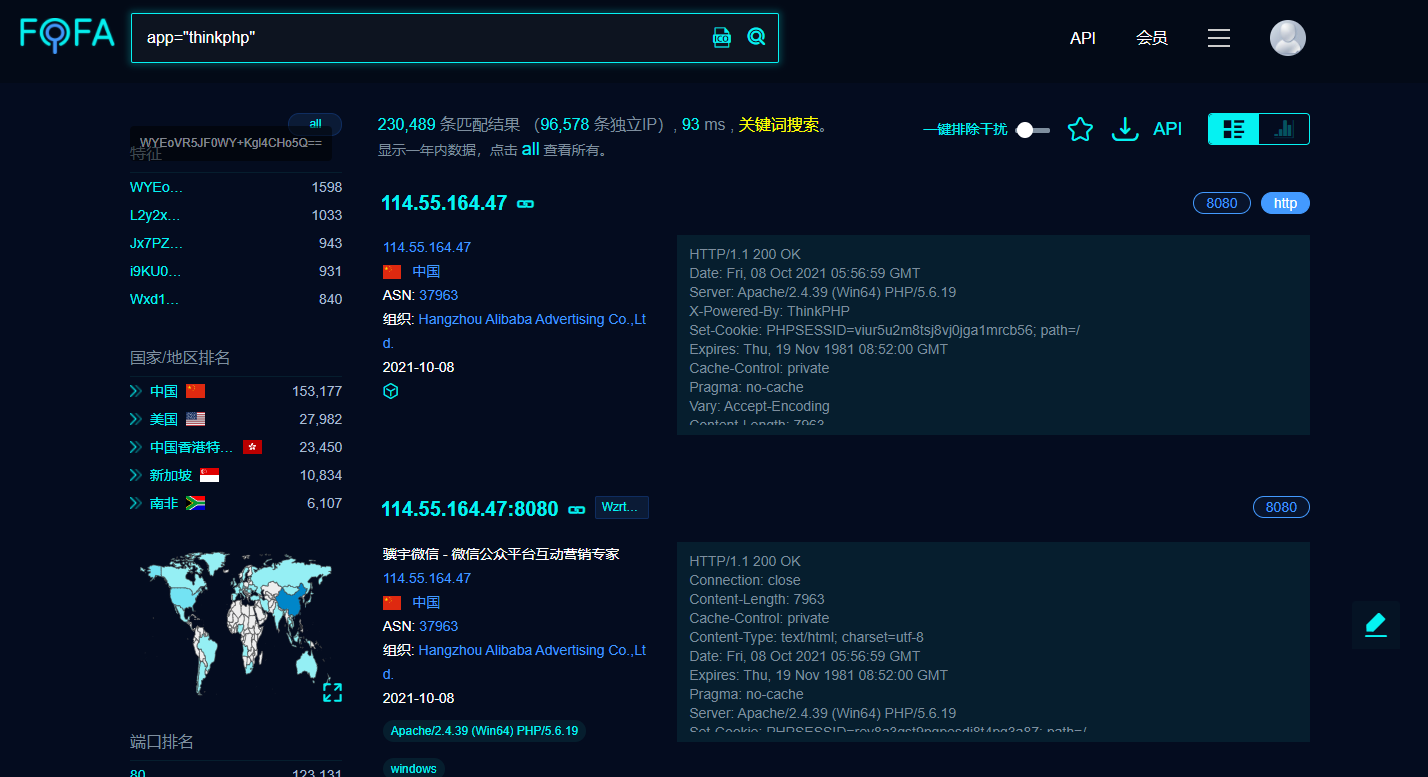Click the Apache/2.4.39 (Win64) PHP/5.6.19 tag
This screenshot has width=1428, height=777.
pyautogui.click(x=484, y=731)
